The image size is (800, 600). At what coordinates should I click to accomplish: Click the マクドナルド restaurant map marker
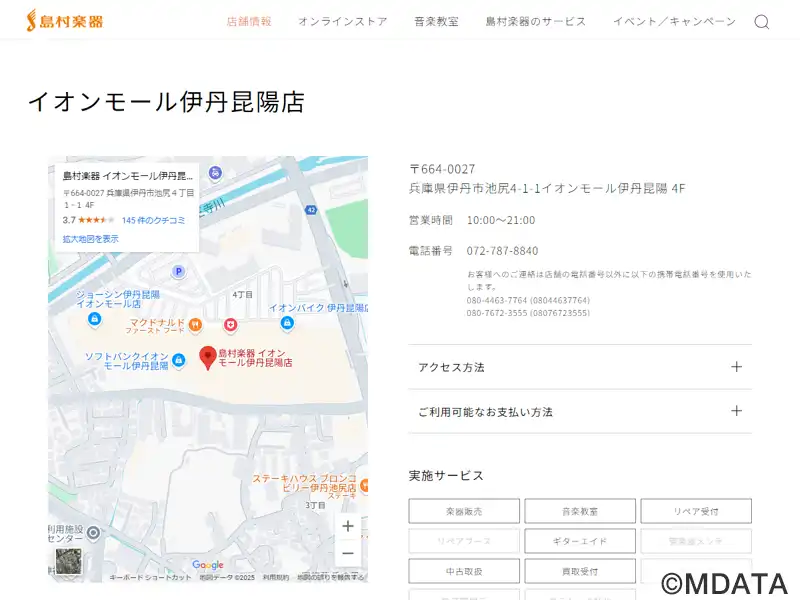point(195,324)
